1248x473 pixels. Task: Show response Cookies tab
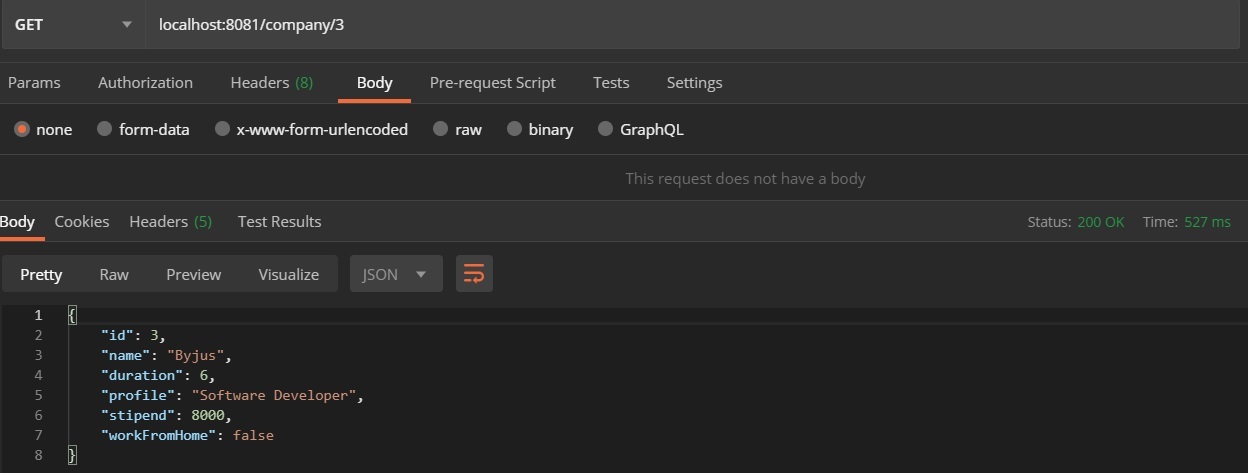82,222
